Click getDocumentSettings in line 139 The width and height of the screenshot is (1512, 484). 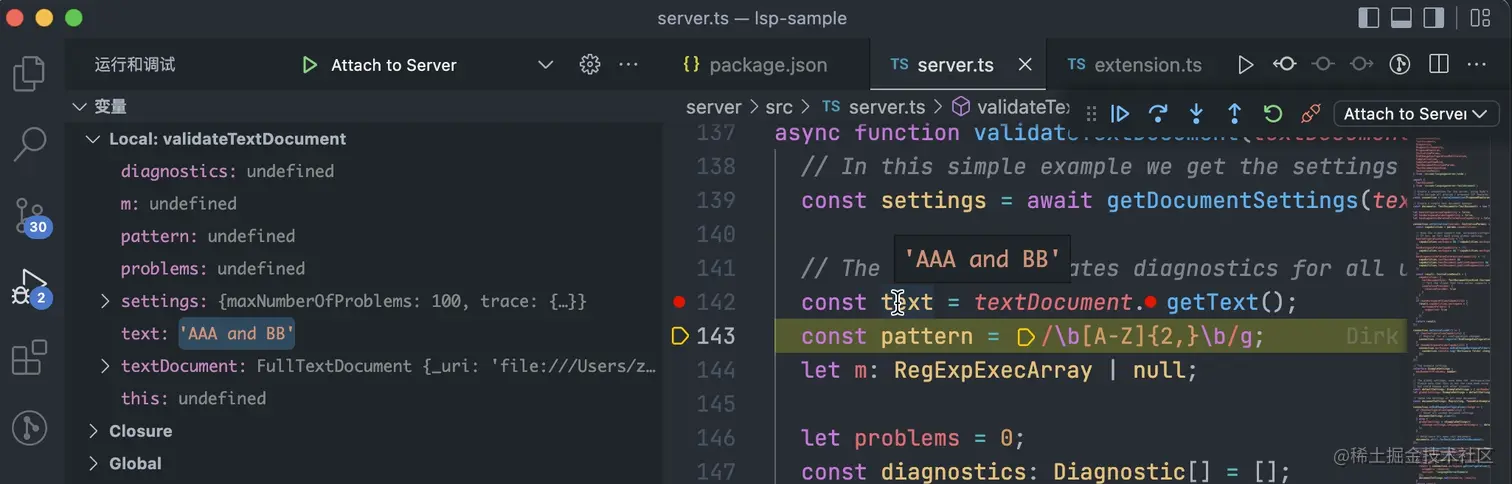coord(1231,200)
